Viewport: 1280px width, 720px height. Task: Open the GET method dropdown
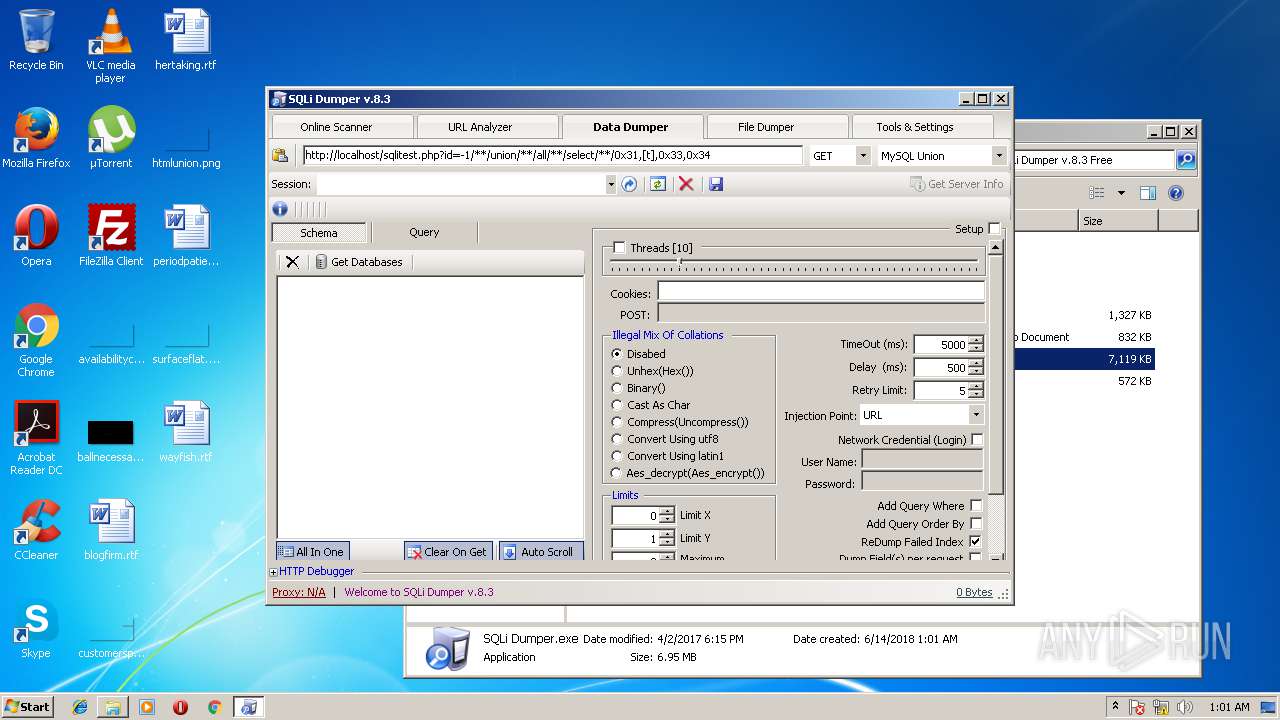862,156
